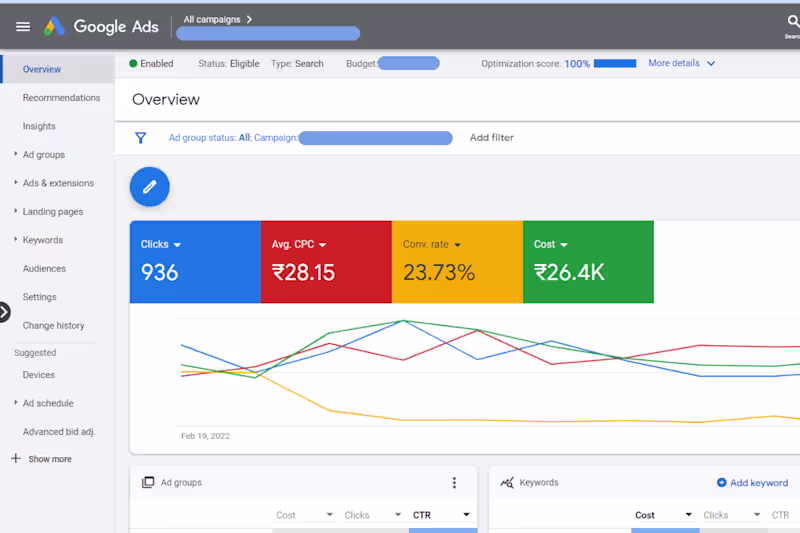The height and width of the screenshot is (533, 800).
Task: Click Add filter
Action: (491, 138)
